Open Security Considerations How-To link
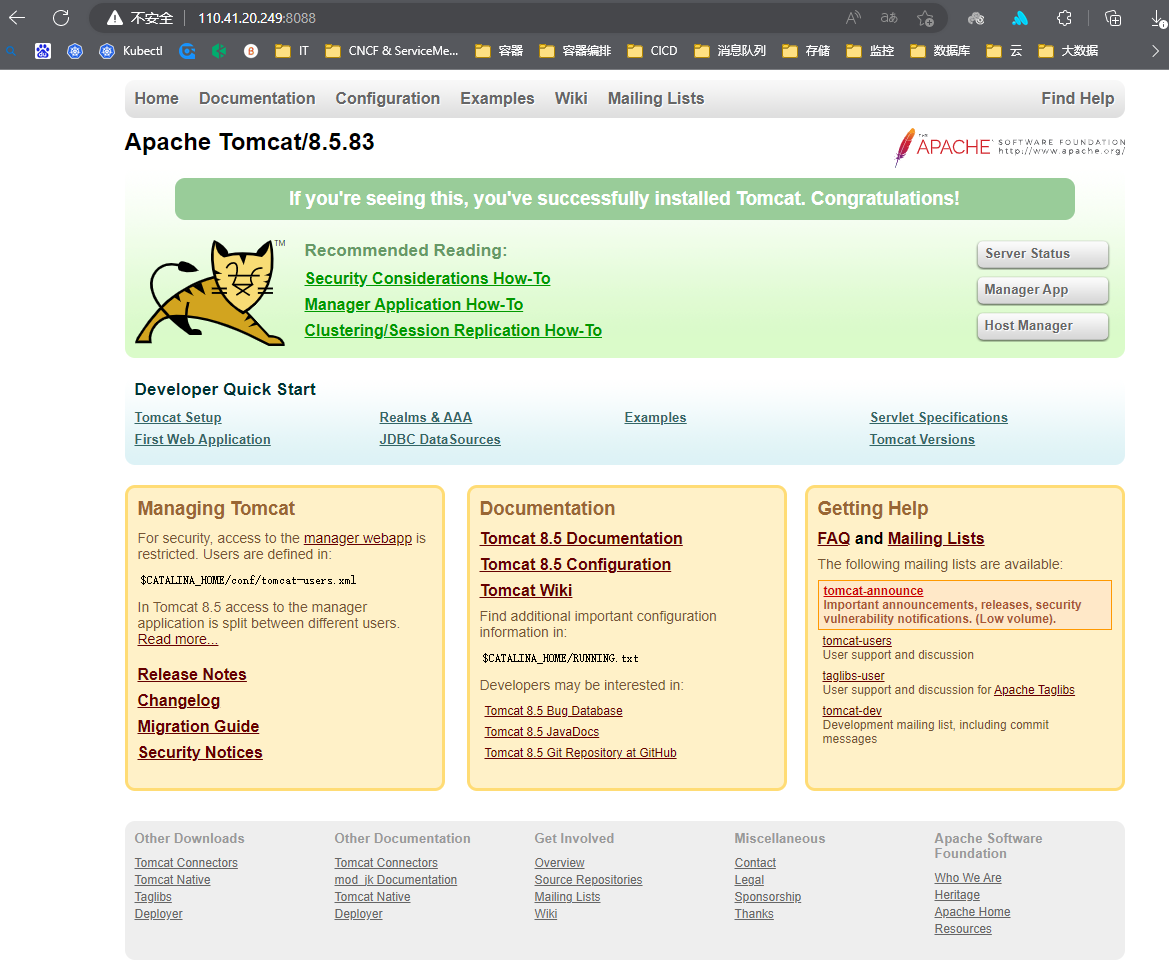This screenshot has height=963, width=1169. click(427, 278)
